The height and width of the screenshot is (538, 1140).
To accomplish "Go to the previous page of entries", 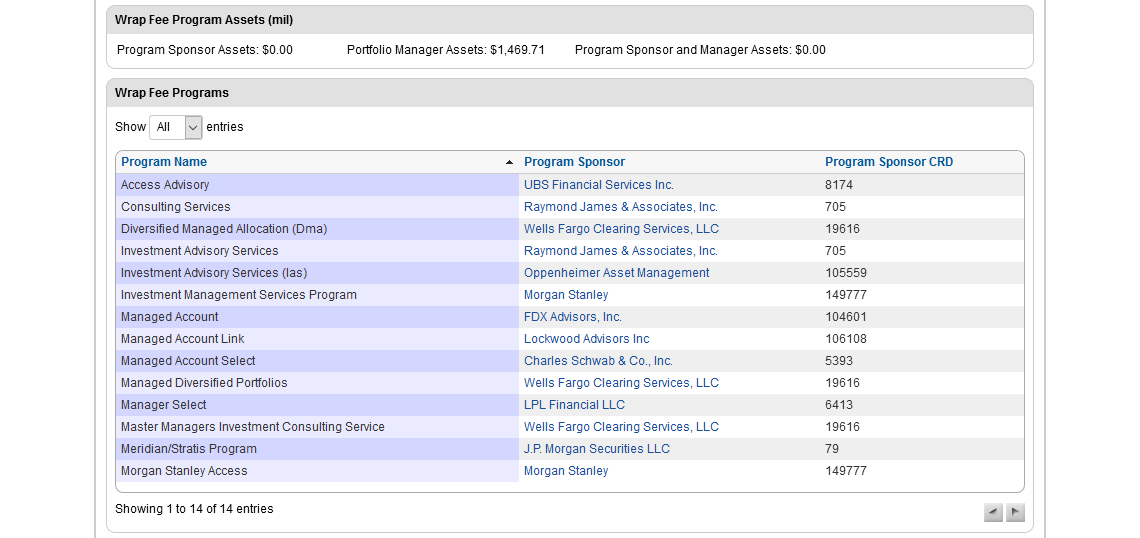I will (x=993, y=513).
